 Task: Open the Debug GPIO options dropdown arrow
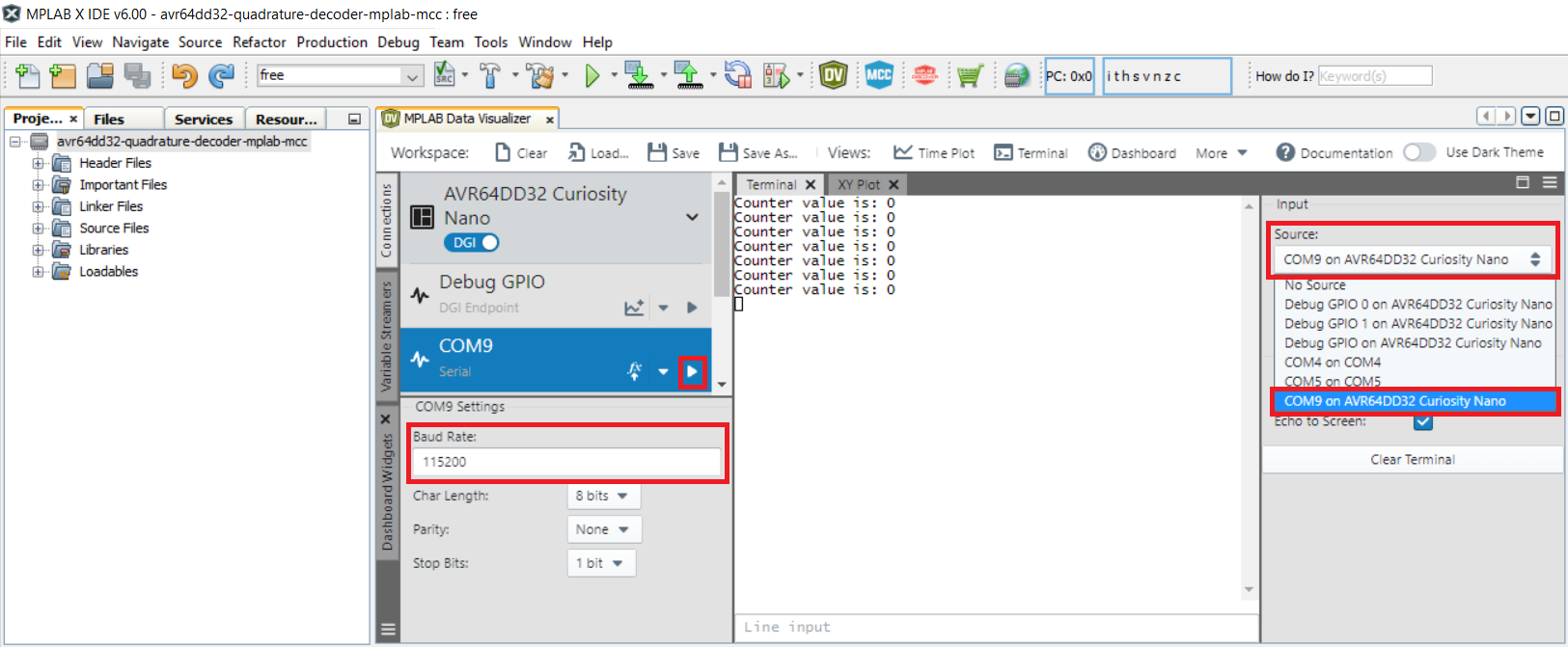coord(663,308)
